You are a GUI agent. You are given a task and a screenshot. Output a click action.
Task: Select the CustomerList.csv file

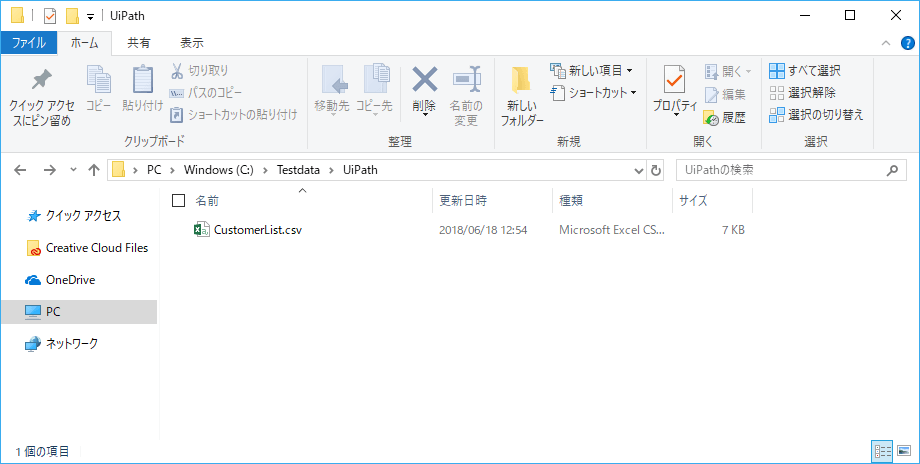pyautogui.click(x=248, y=229)
